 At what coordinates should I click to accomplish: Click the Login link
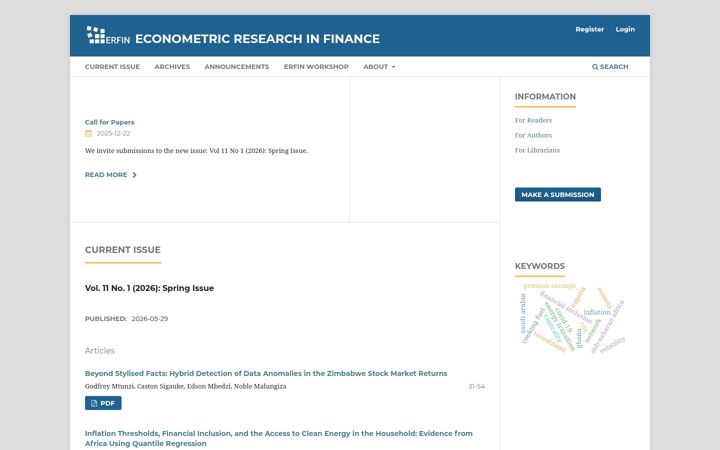(x=625, y=29)
